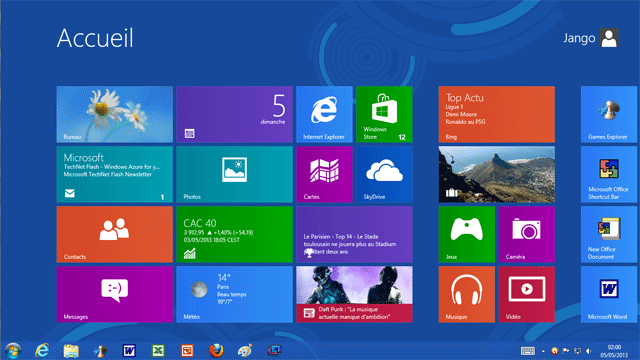Launch Firefox from the taskbar

pyautogui.click(x=216, y=351)
